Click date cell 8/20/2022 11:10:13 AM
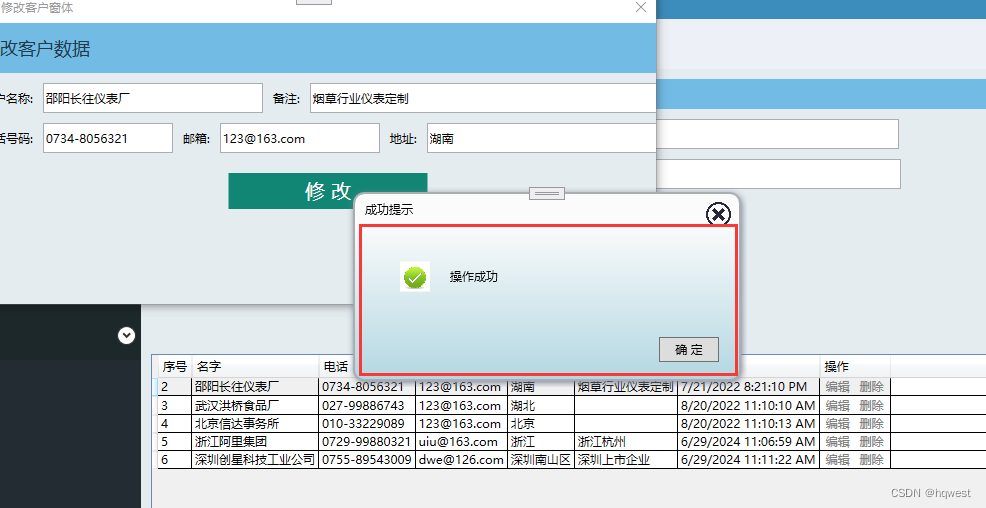Image resolution: width=986 pixels, height=508 pixels. [x=748, y=423]
